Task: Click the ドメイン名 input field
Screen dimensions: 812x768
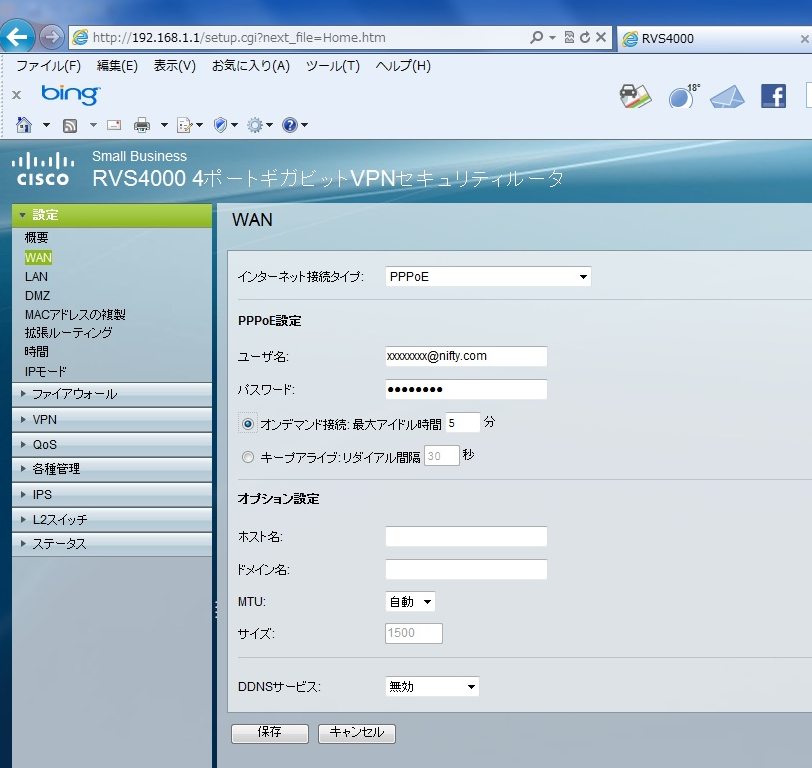Action: pyautogui.click(x=466, y=569)
